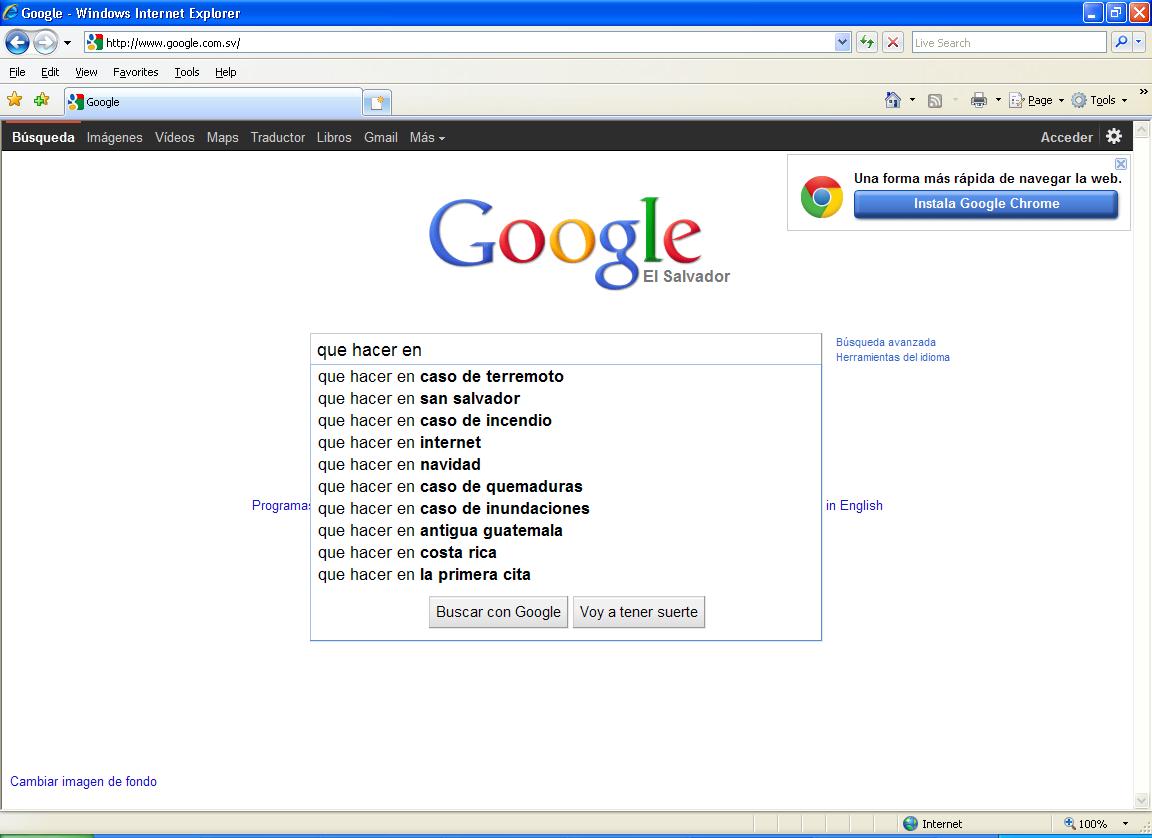Open the Page command bar menu
Screen dimensions: 1152x838
click(1037, 100)
